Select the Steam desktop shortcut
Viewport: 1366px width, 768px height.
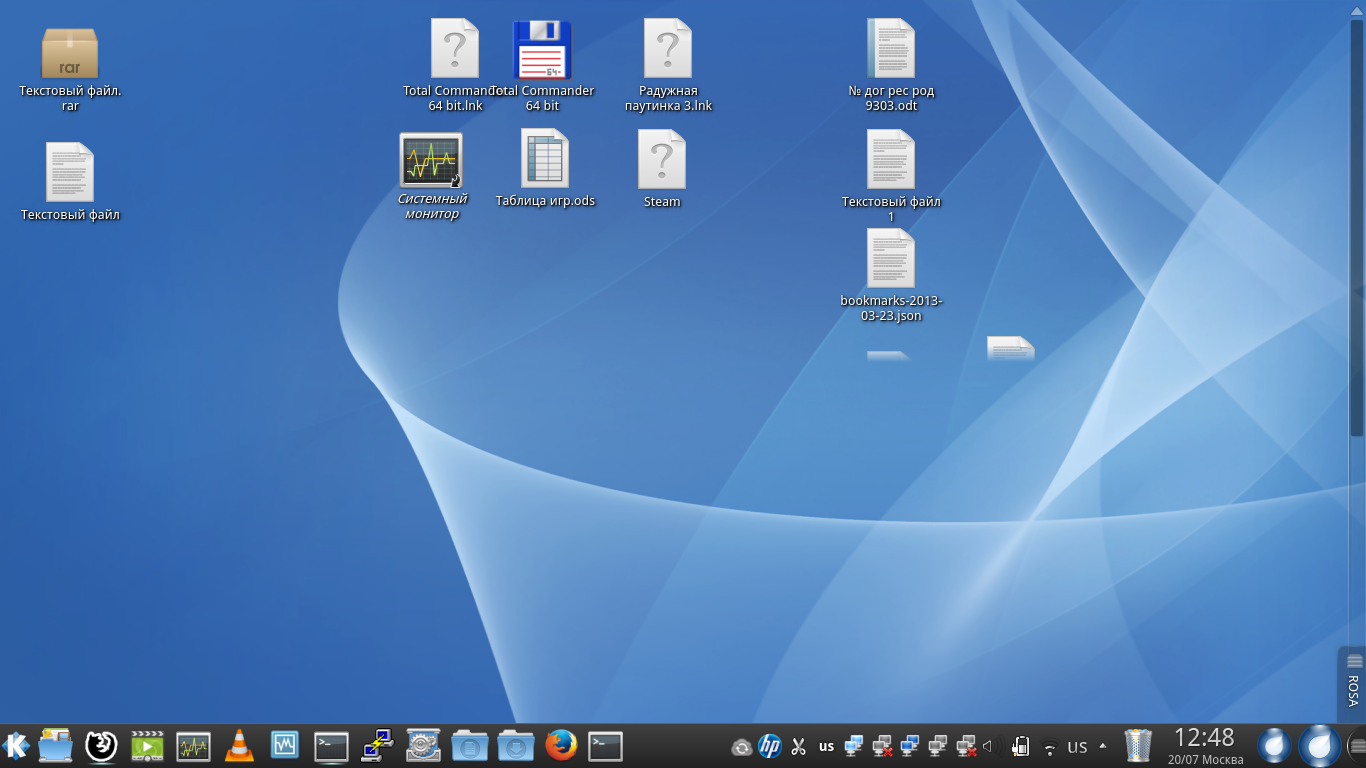(x=662, y=161)
